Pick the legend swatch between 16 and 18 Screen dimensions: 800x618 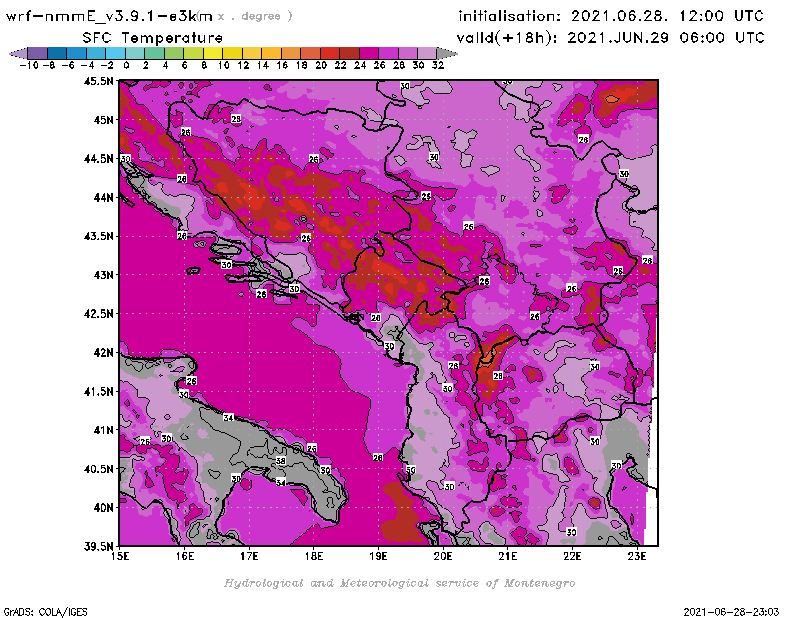click(290, 54)
